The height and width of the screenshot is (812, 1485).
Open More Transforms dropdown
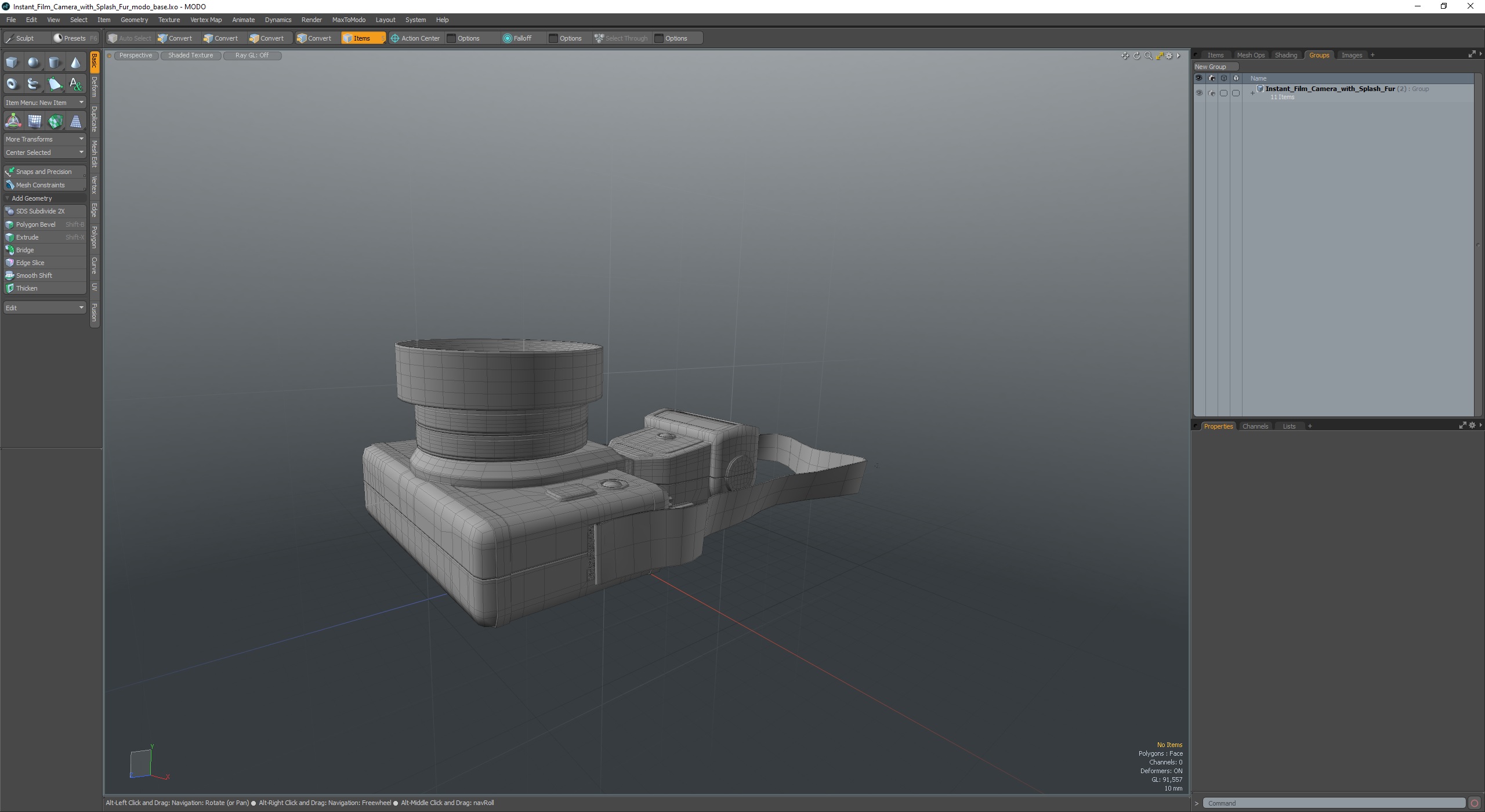click(45, 139)
